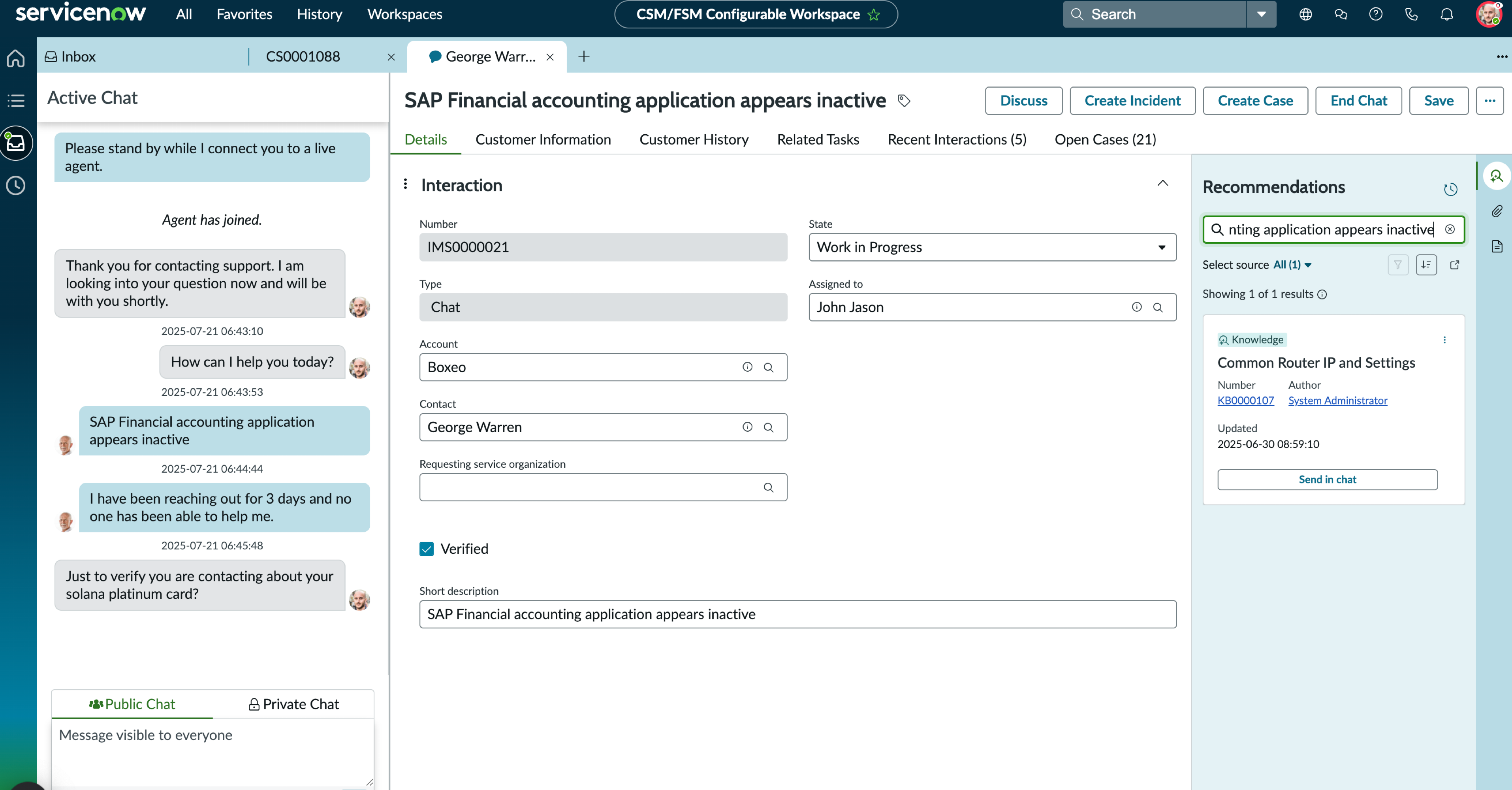Open the chat conversations icon in header
The height and width of the screenshot is (790, 1512).
[x=1341, y=15]
